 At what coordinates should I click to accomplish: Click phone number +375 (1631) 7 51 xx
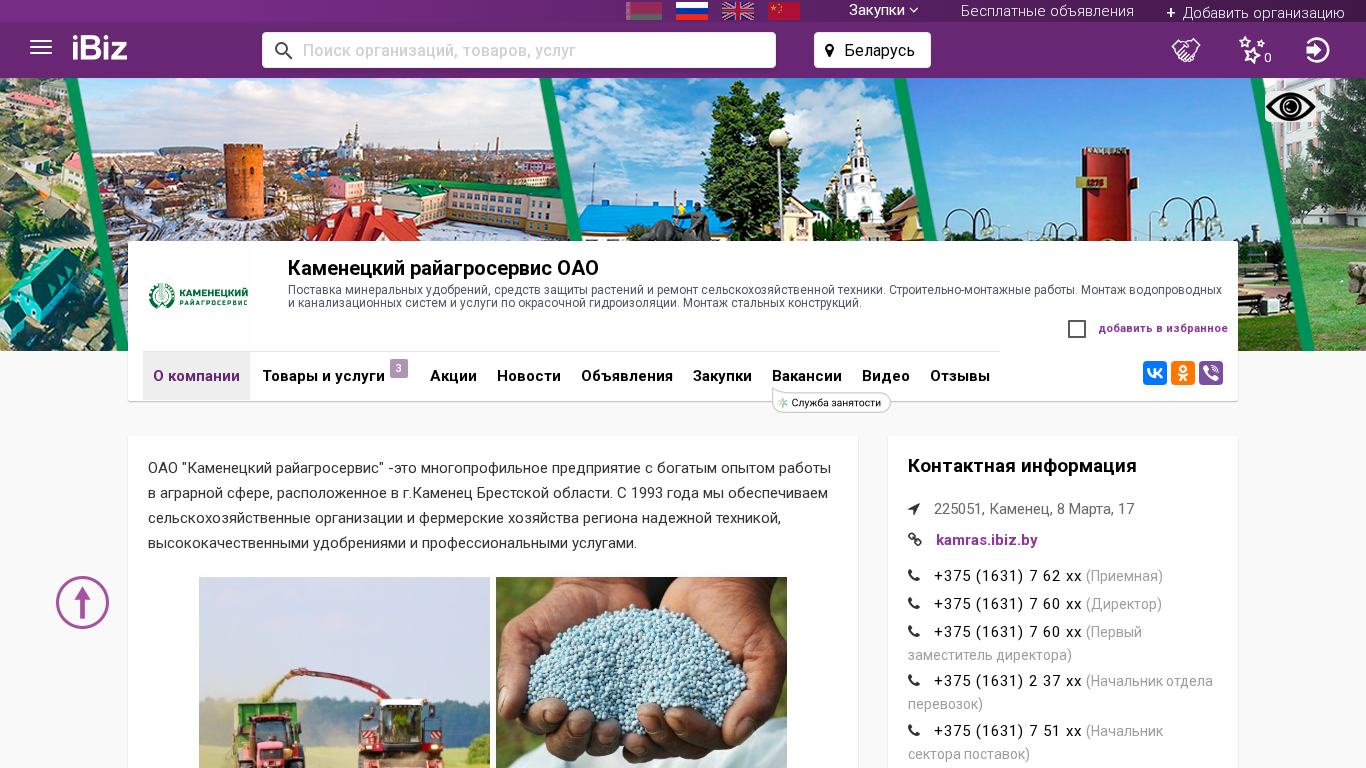pyautogui.click(x=1008, y=731)
